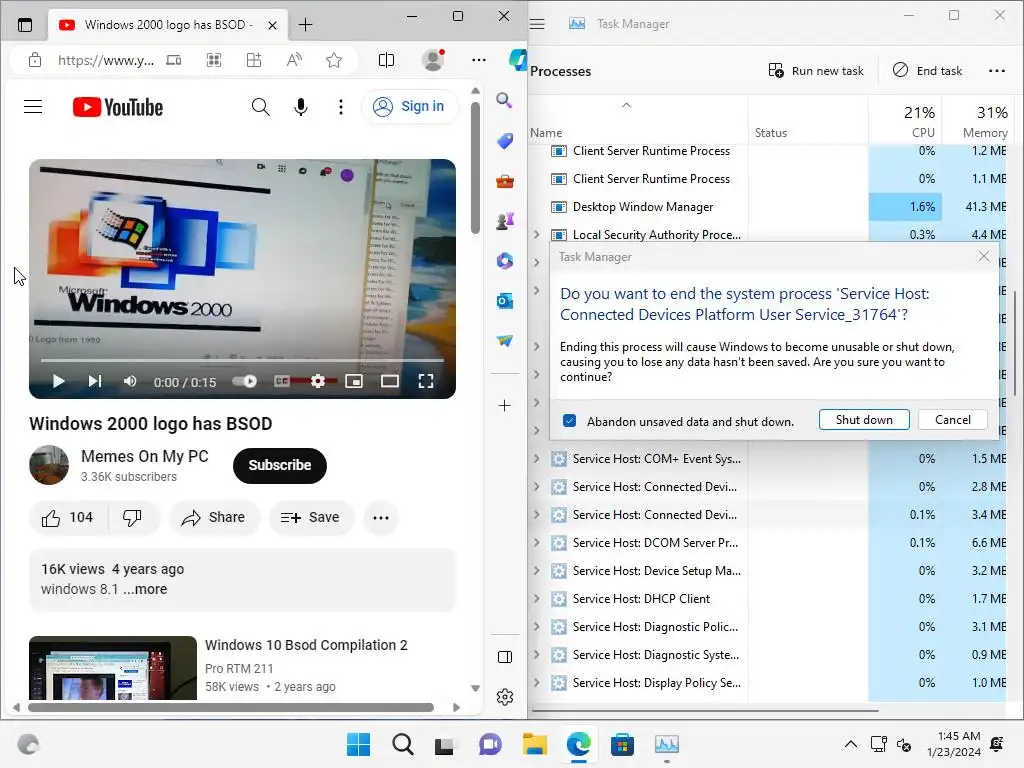Open YouTube settings three-dot menu

340,106
